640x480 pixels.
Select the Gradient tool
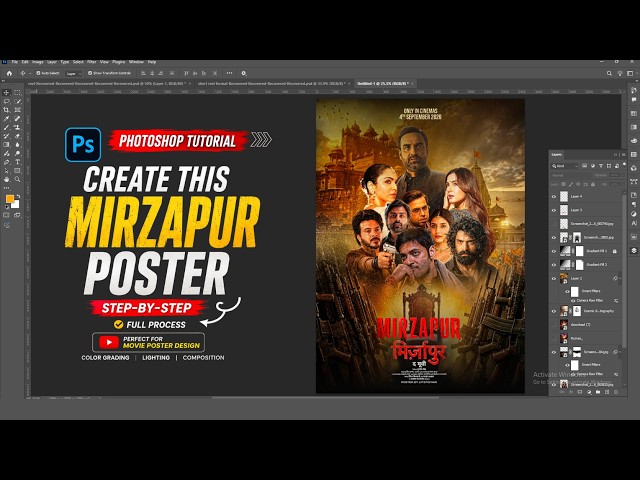pos(7,144)
